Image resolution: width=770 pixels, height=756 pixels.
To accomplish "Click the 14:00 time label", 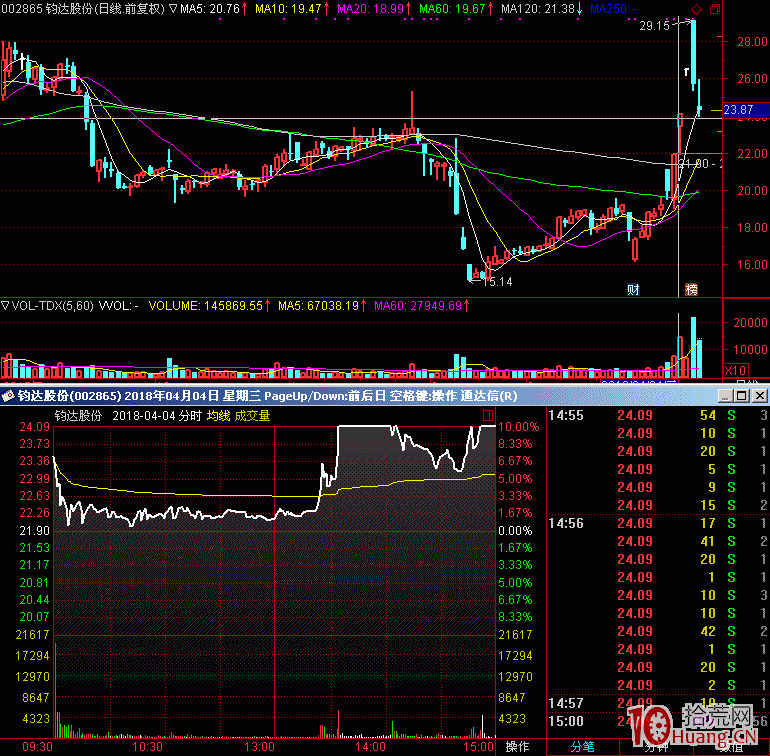I will click(x=370, y=747).
